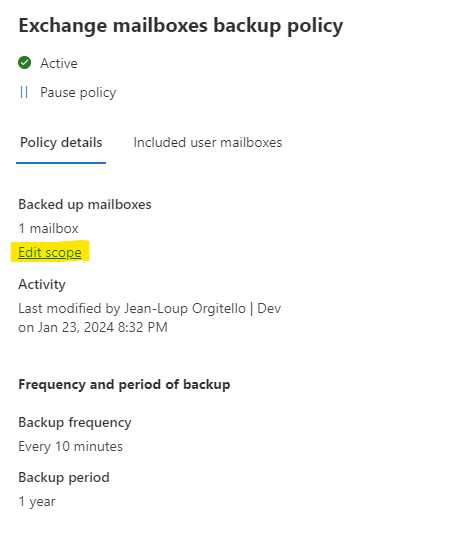Viewport: 450px width, 546px height.
Task: Select the Backed up mailboxes heading
Action: coord(85,204)
